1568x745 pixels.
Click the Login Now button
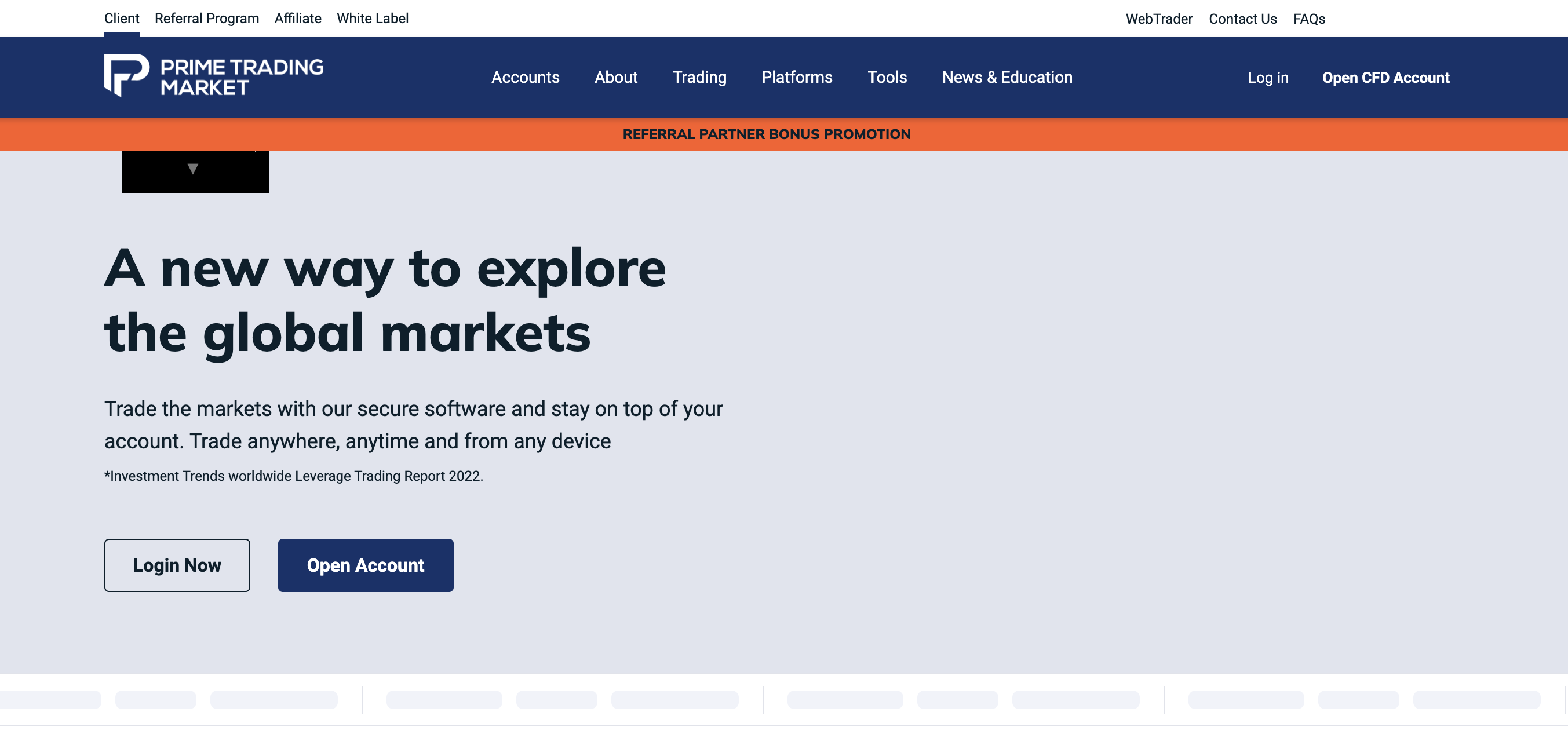(177, 565)
